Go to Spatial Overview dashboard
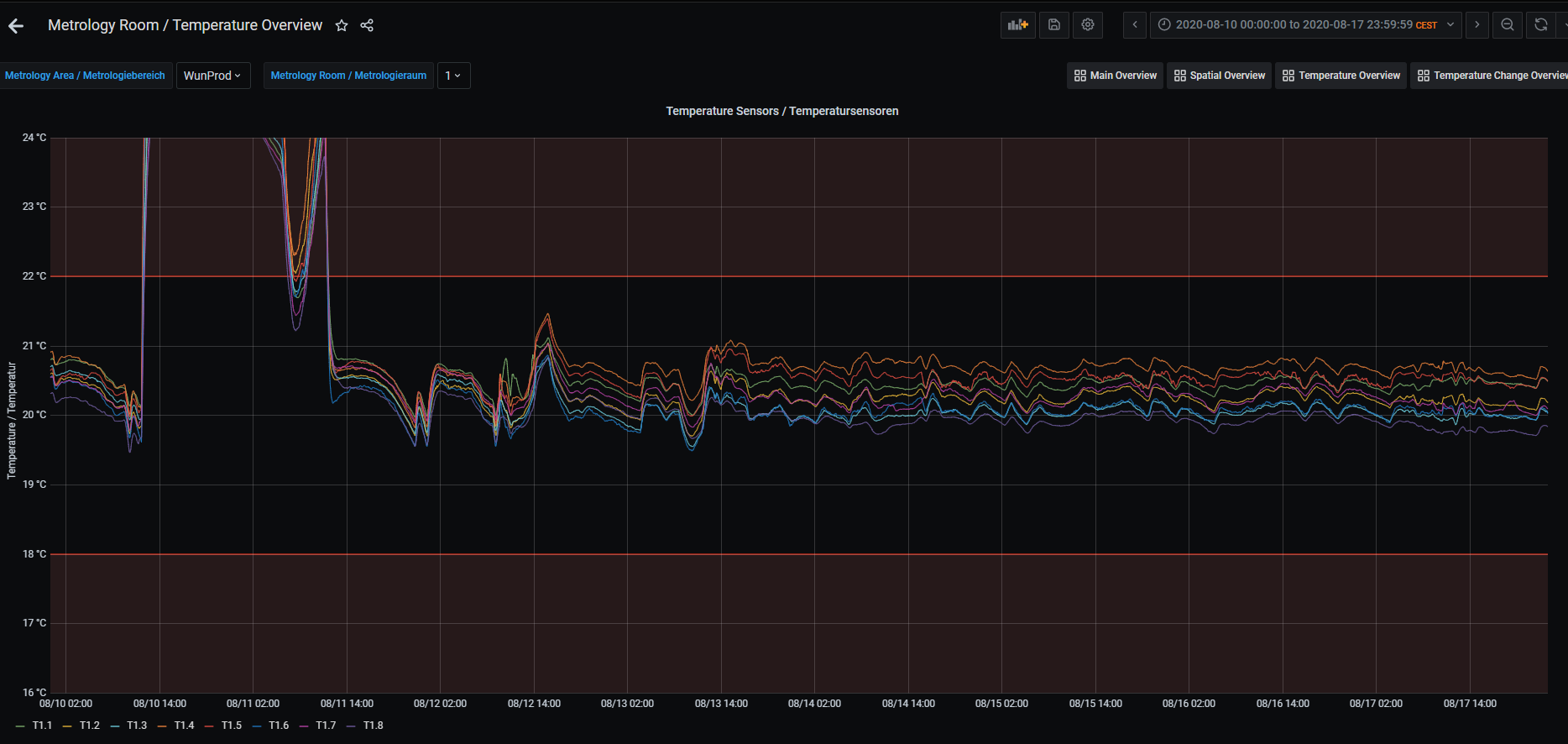1568x744 pixels. coord(1219,76)
